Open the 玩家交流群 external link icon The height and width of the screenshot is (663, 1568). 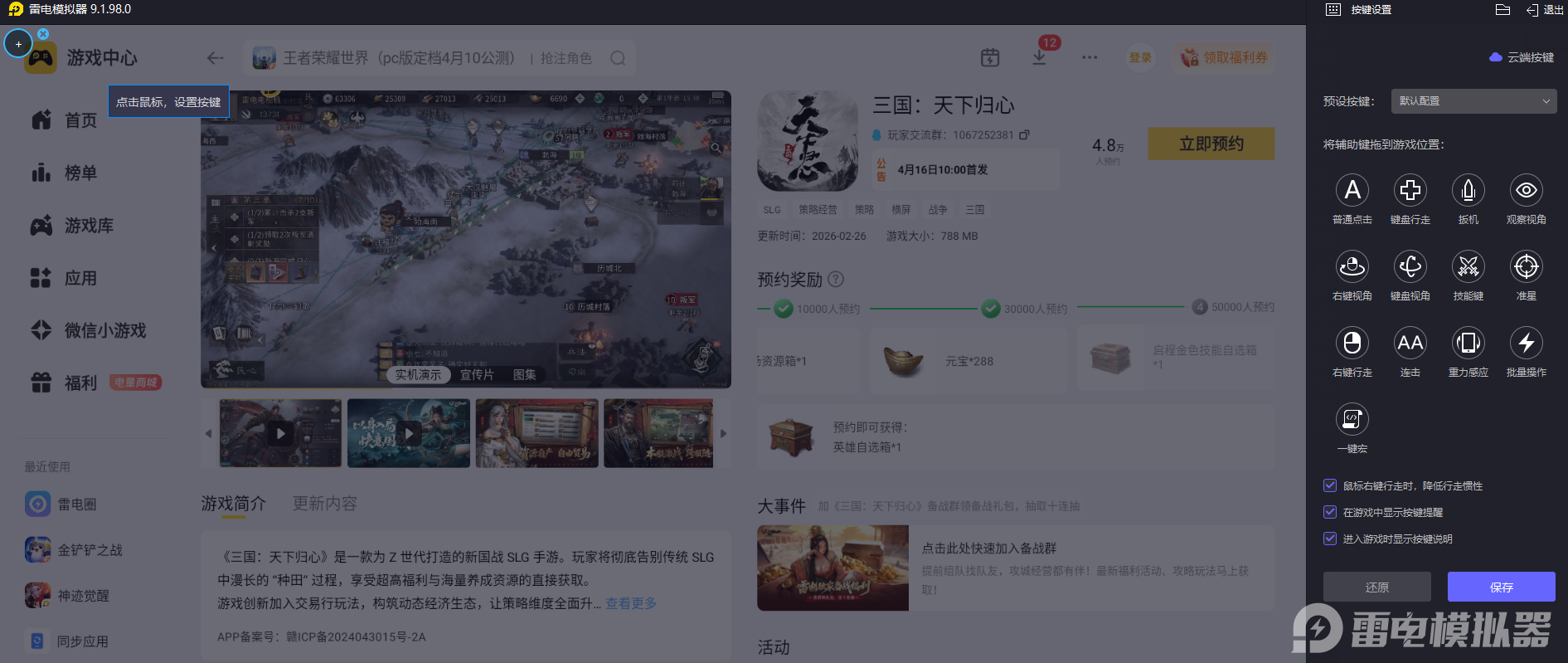coord(1024,134)
